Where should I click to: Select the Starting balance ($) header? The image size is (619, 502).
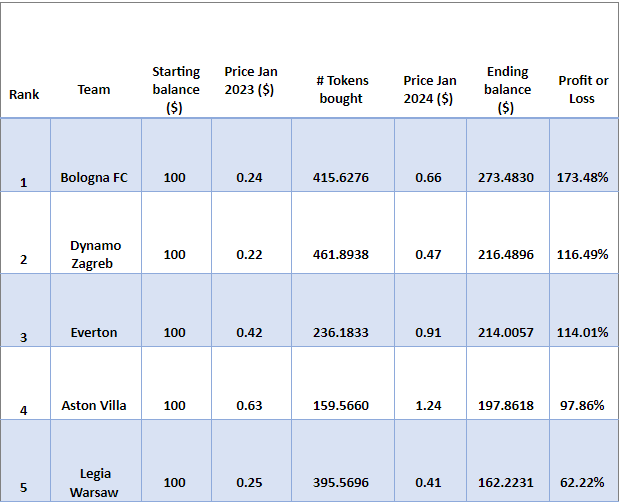pyautogui.click(x=176, y=90)
